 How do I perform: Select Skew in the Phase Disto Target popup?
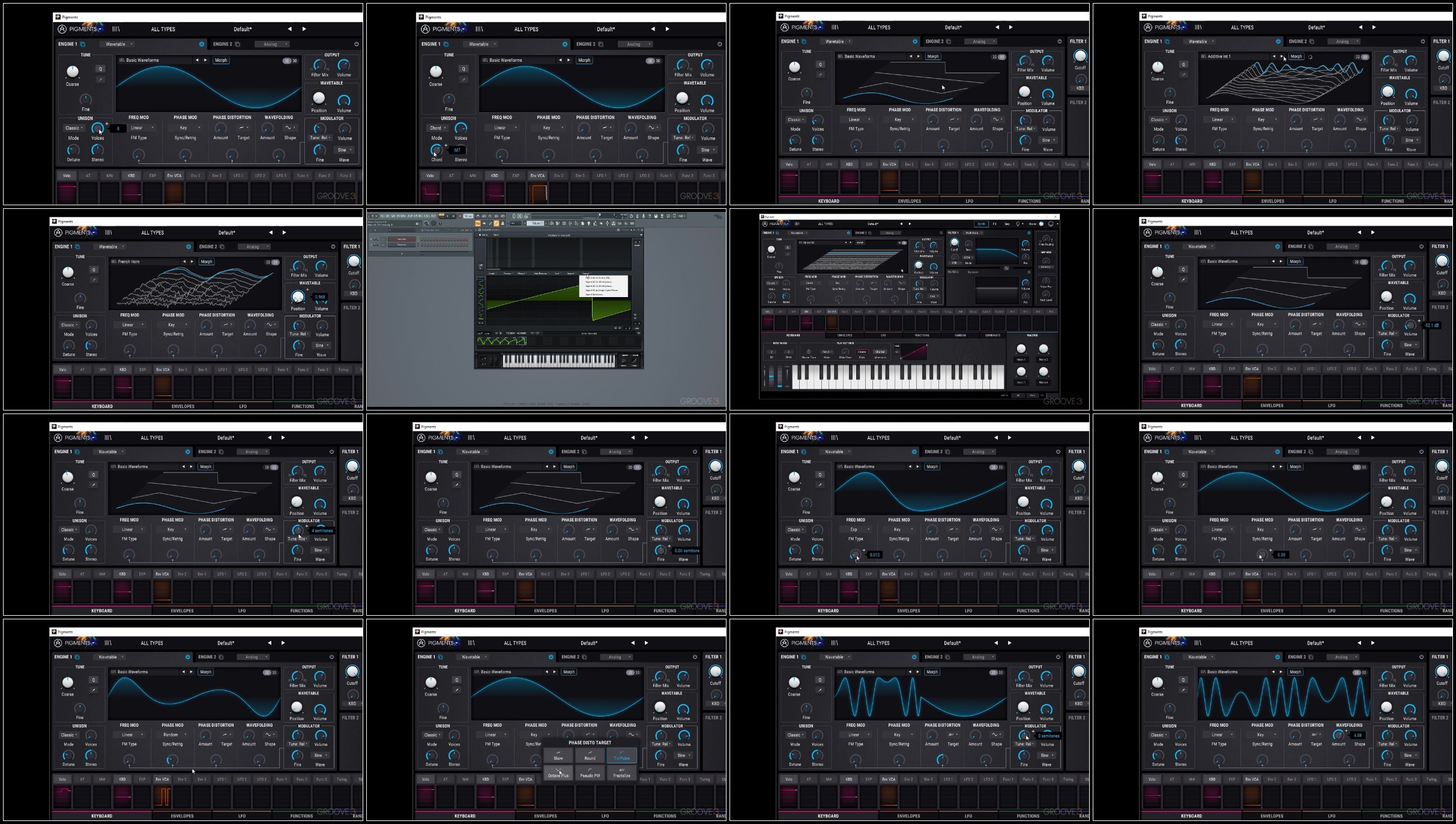coord(558,756)
